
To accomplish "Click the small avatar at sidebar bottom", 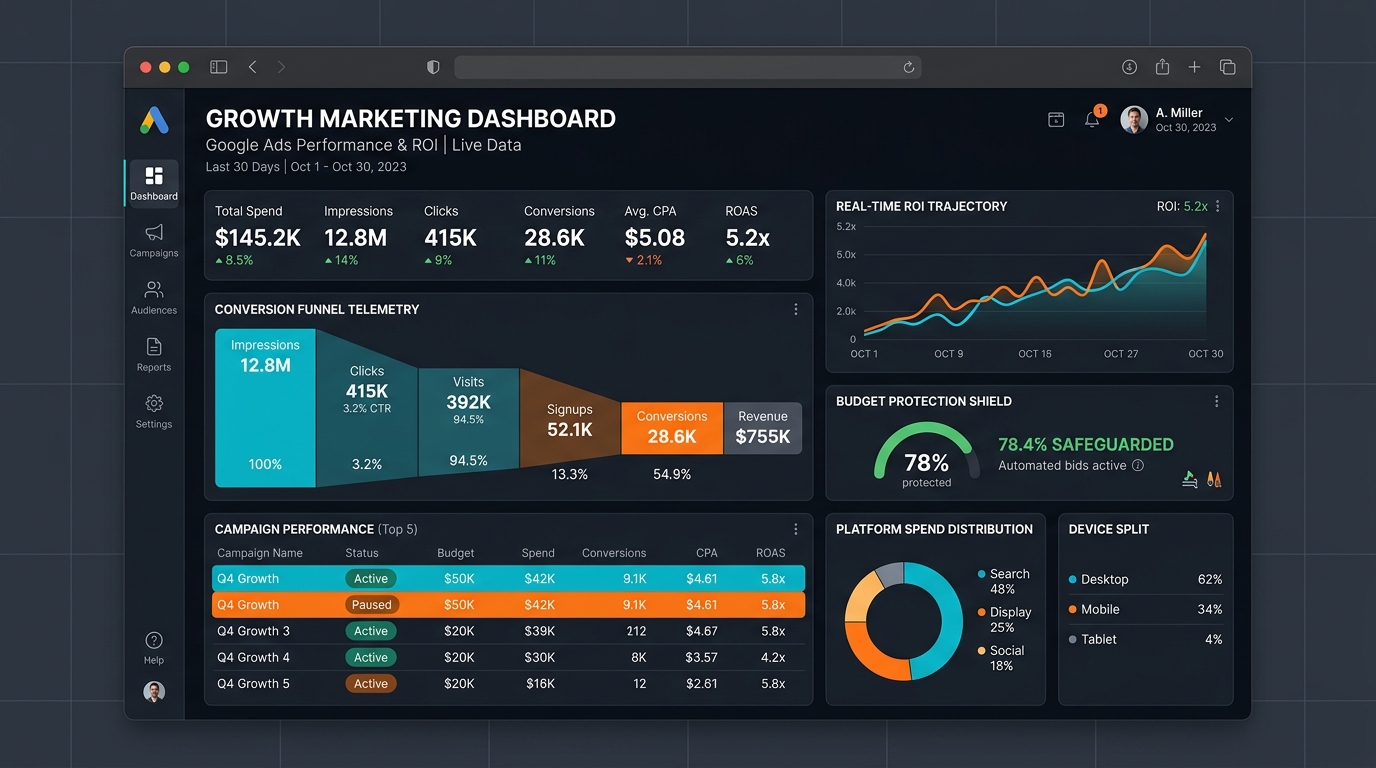I will (154, 692).
